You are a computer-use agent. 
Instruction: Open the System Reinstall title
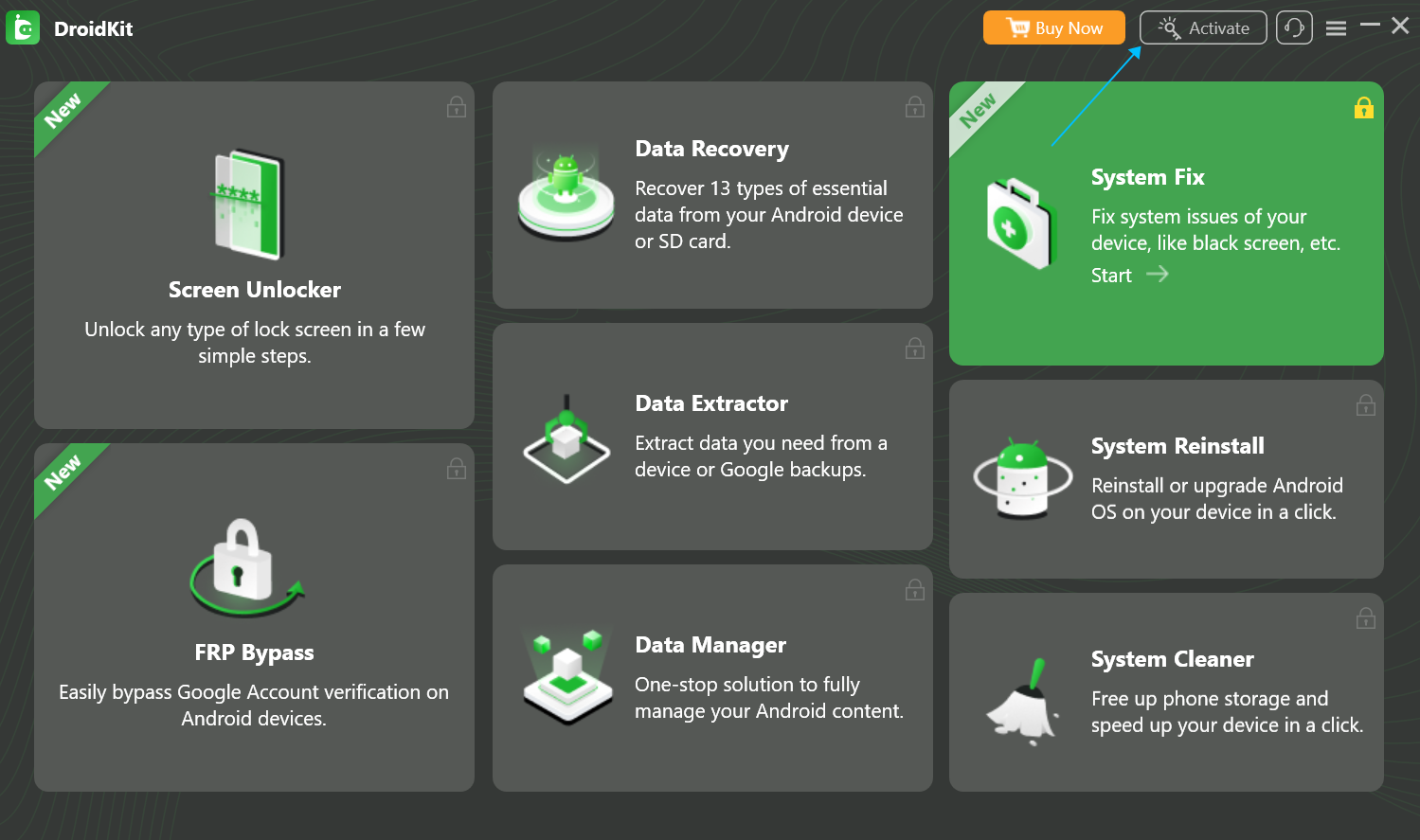point(1177,446)
